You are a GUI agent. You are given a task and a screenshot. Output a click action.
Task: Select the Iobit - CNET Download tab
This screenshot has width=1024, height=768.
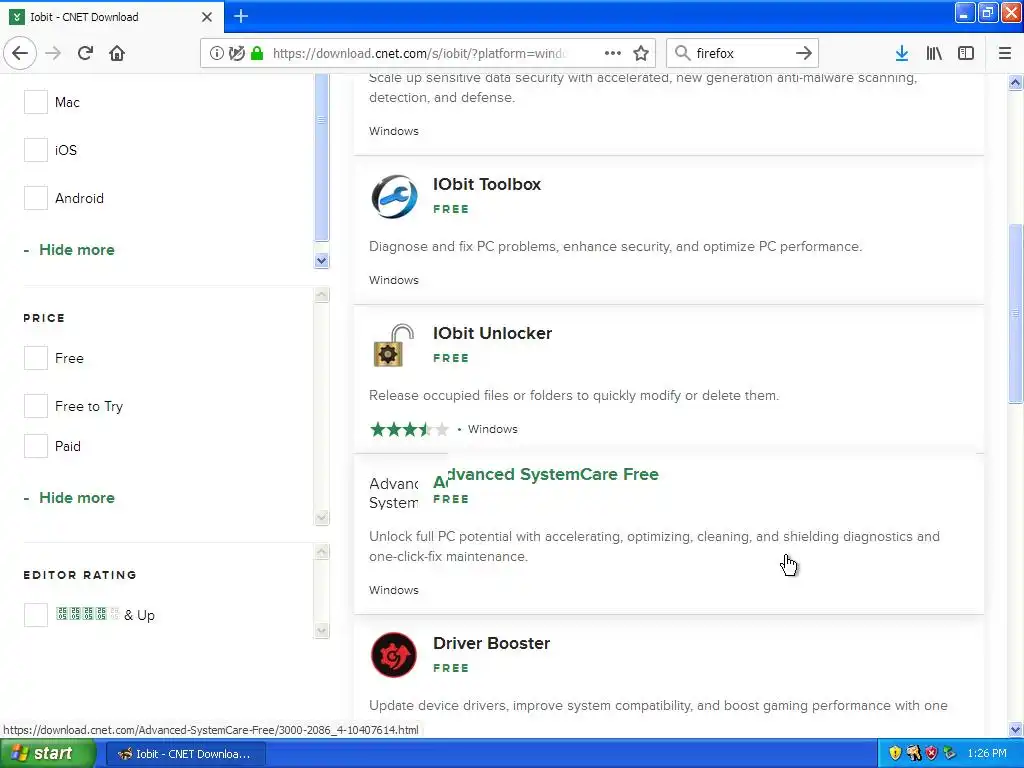point(112,17)
